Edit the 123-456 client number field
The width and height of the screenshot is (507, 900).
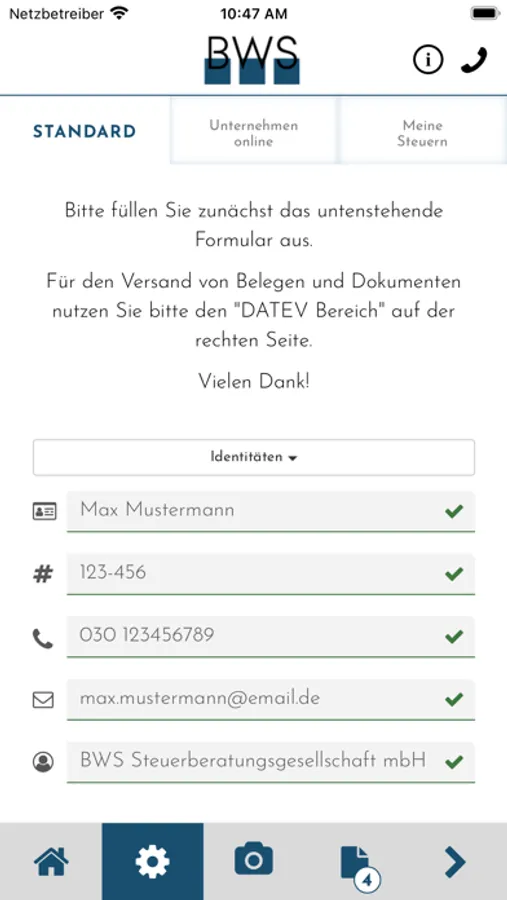pyautogui.click(x=270, y=573)
